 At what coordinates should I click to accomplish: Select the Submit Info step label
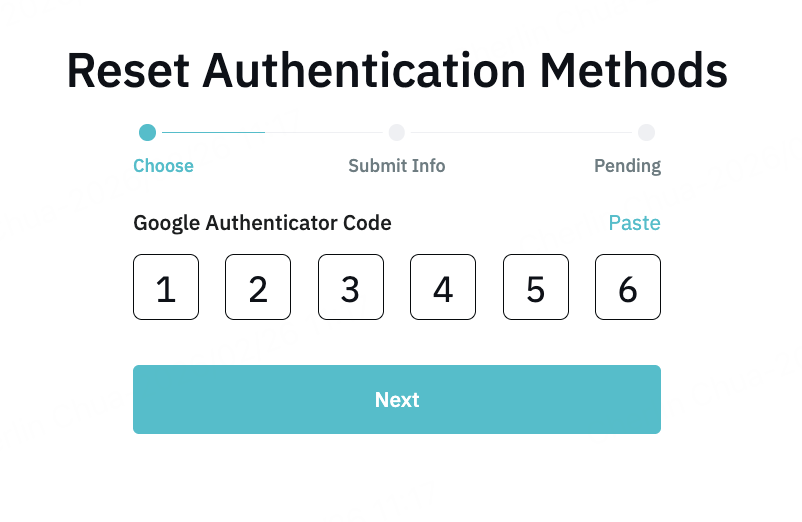click(396, 166)
